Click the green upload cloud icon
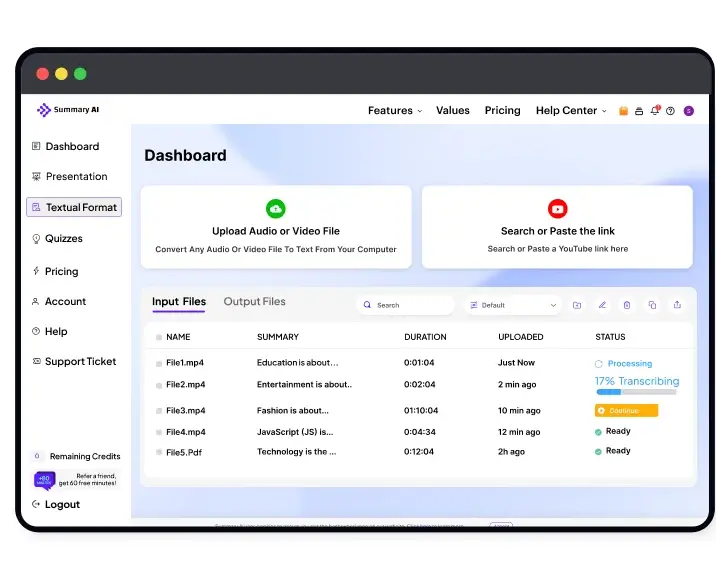Image resolution: width=716 pixels, height=580 pixels. [x=276, y=208]
